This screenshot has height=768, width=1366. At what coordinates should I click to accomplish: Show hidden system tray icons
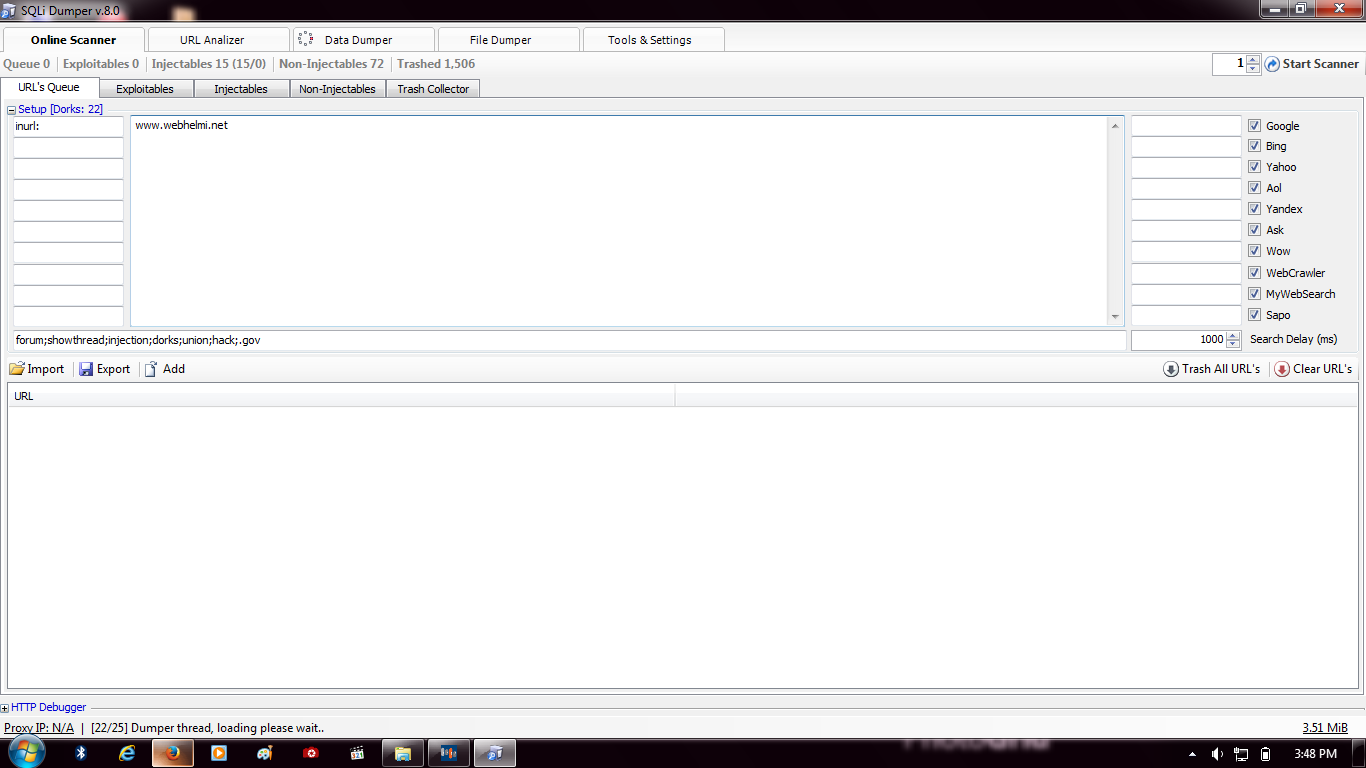pyautogui.click(x=1192, y=754)
